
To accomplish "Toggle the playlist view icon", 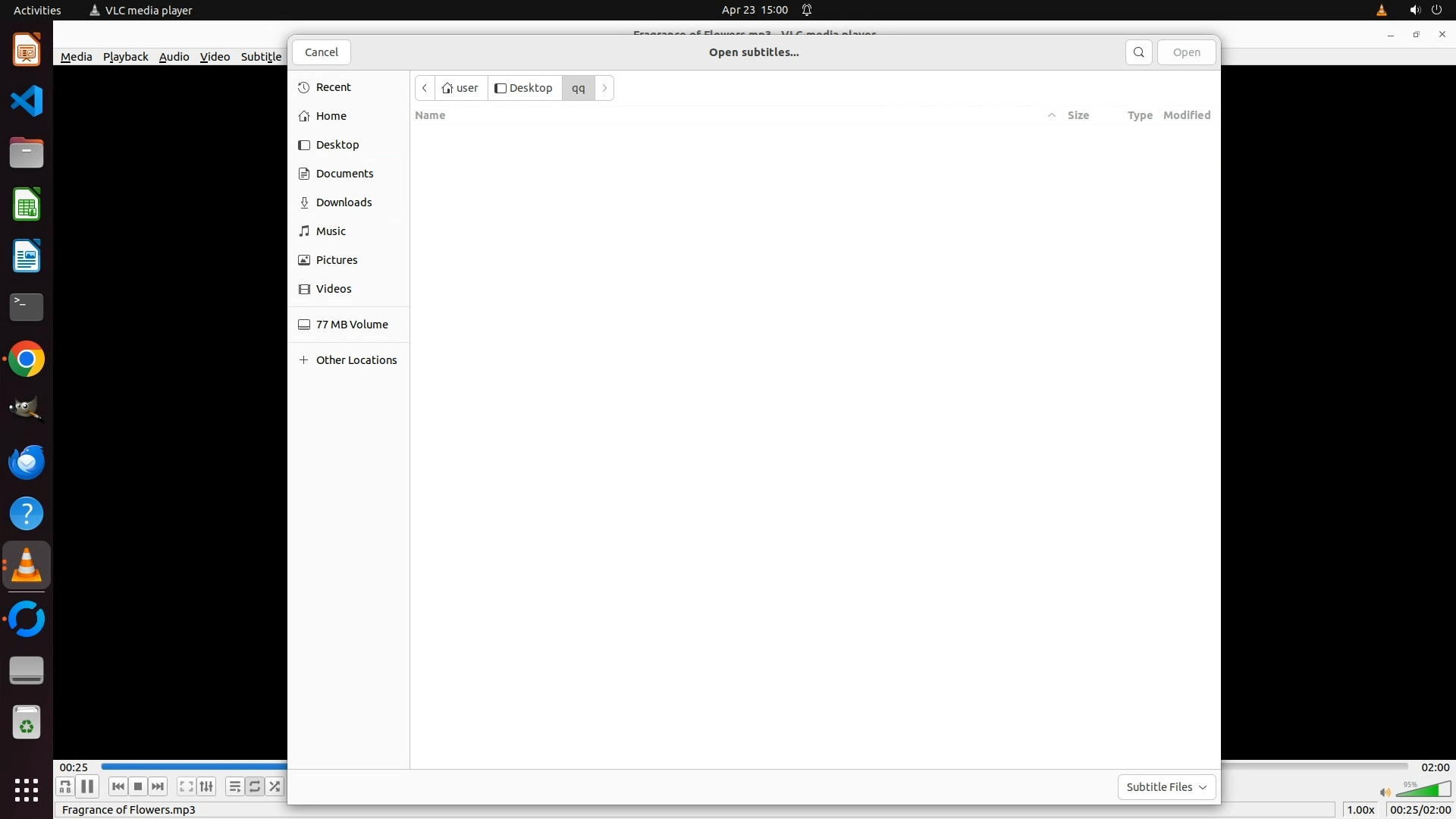I will pos(234,786).
